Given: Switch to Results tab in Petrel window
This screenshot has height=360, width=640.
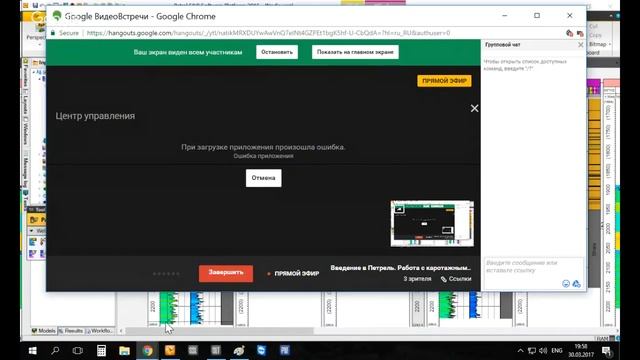Looking at the screenshot, I should pos(71,331).
